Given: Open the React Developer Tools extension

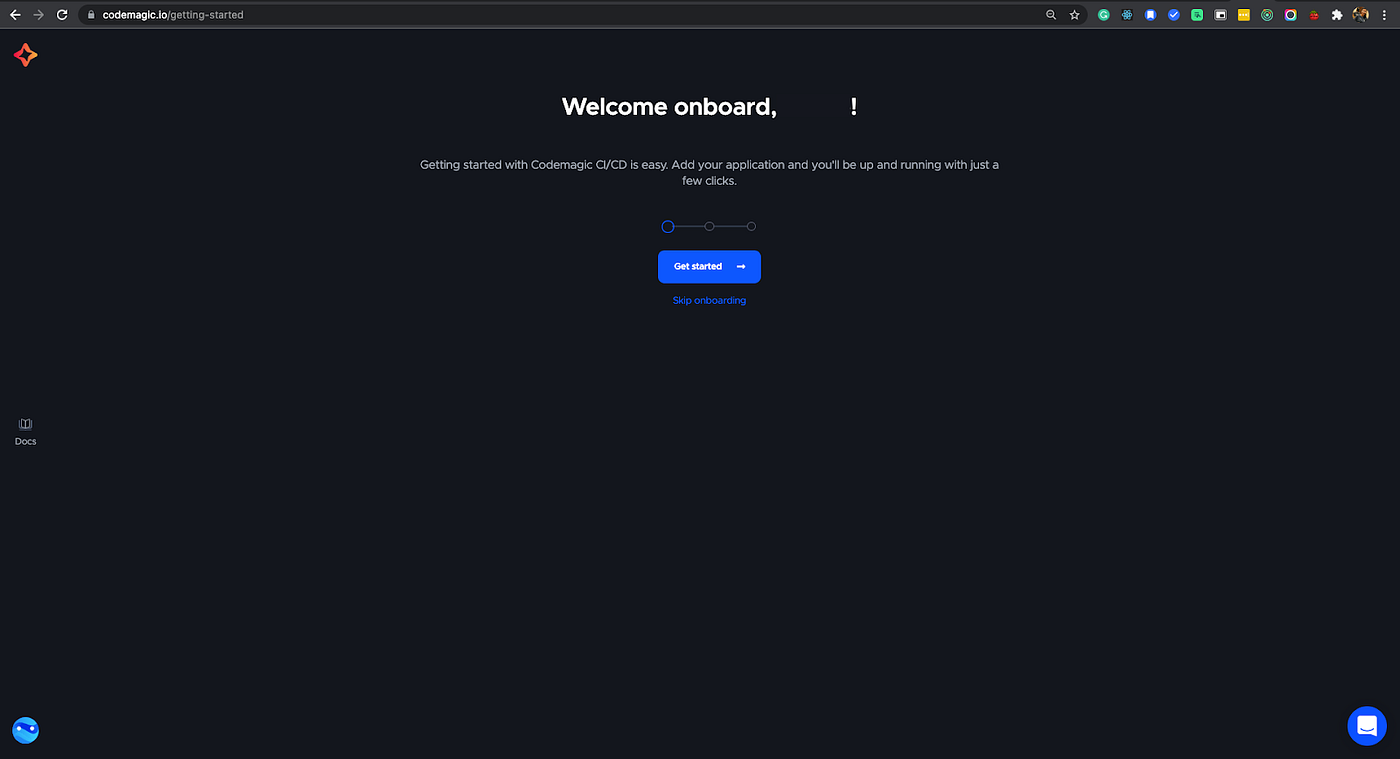Looking at the screenshot, I should tap(1127, 15).
